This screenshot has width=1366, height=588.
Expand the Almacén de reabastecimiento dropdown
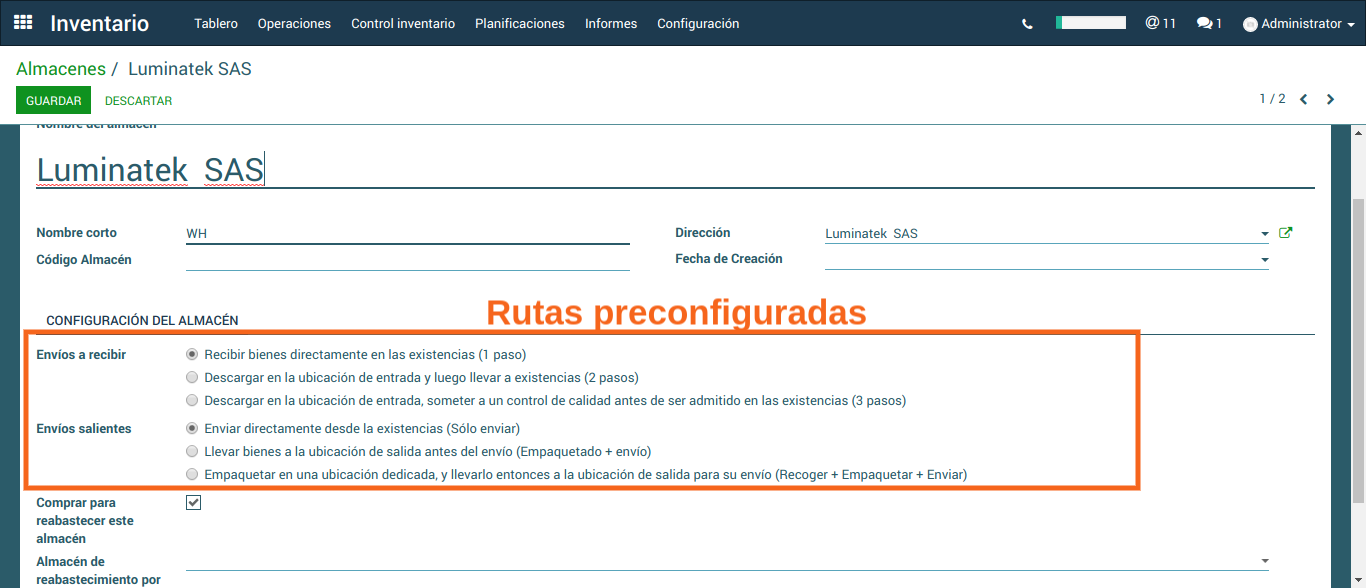[1265, 561]
